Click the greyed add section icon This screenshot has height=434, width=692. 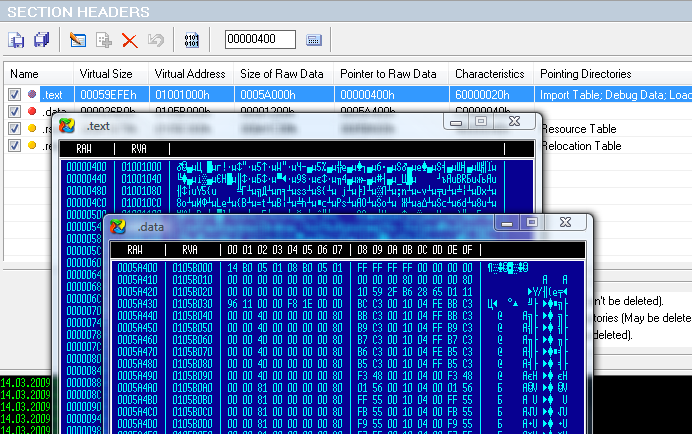point(103,40)
